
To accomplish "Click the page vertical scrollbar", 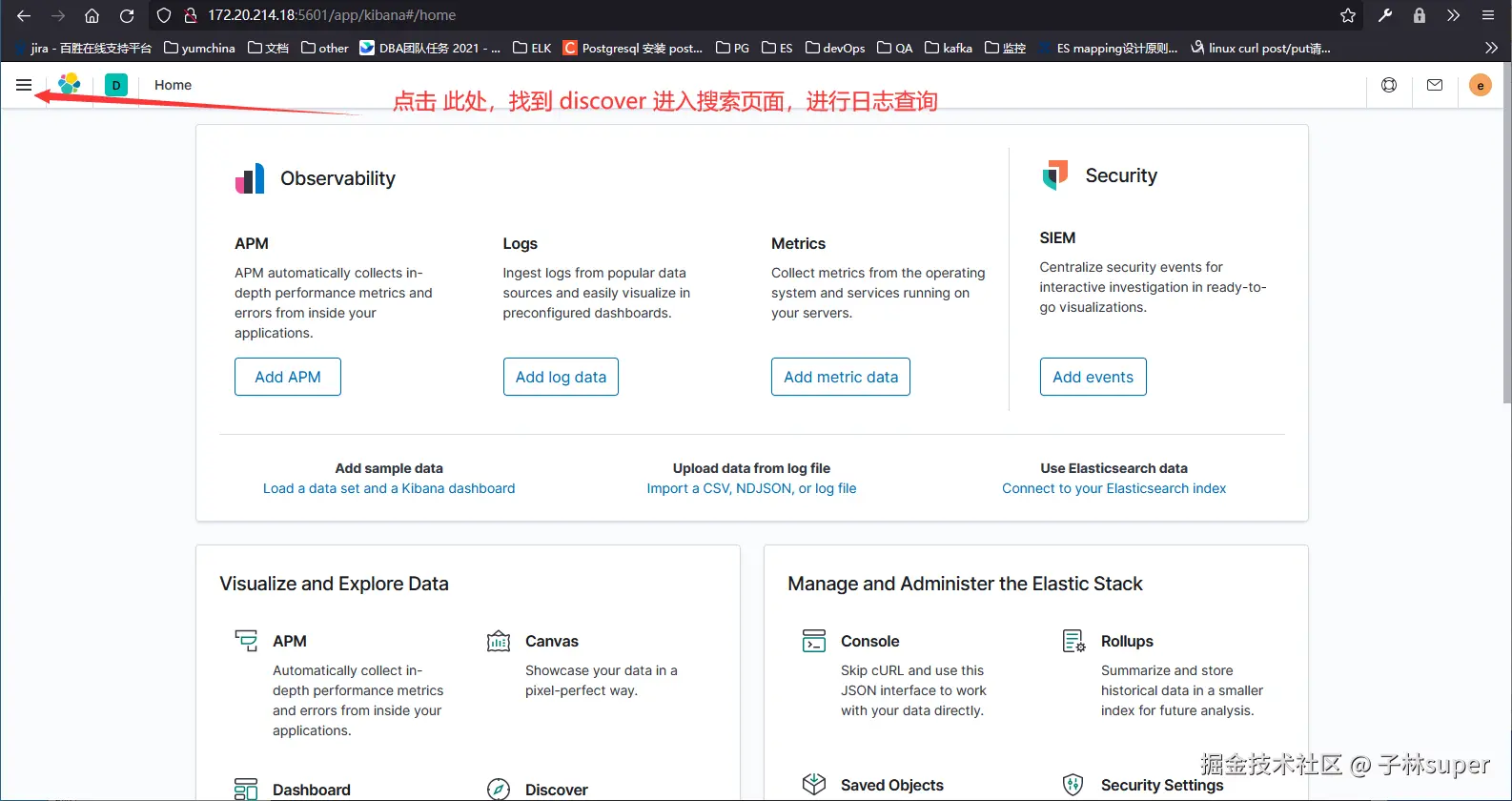I will click(x=1507, y=234).
